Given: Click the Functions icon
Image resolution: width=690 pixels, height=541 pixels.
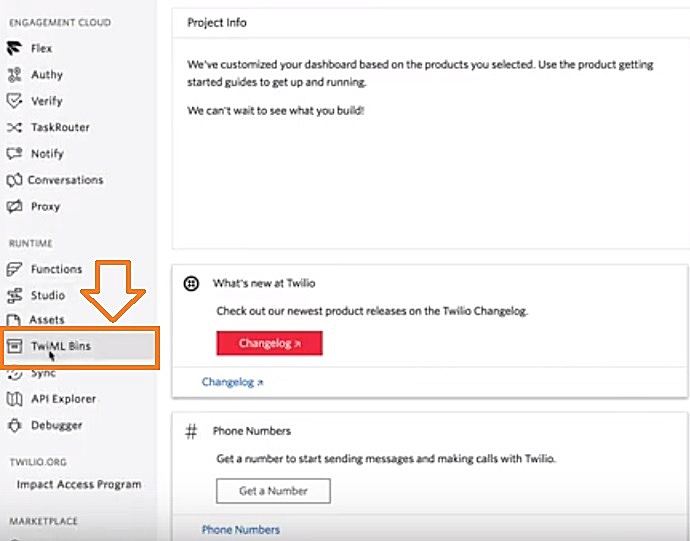Looking at the screenshot, I should tap(14, 269).
